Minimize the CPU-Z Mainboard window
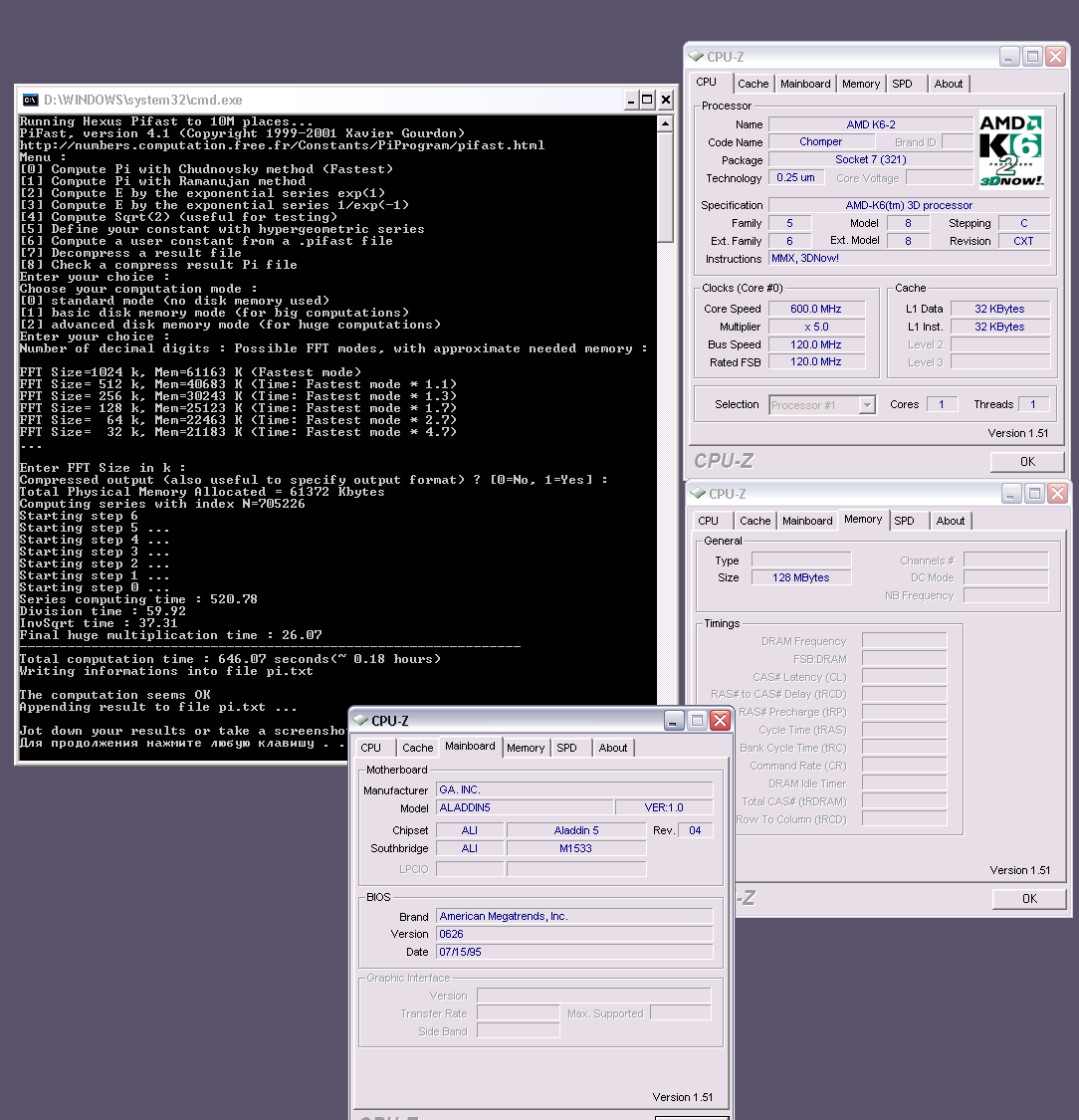The image size is (1079, 1120). (674, 721)
